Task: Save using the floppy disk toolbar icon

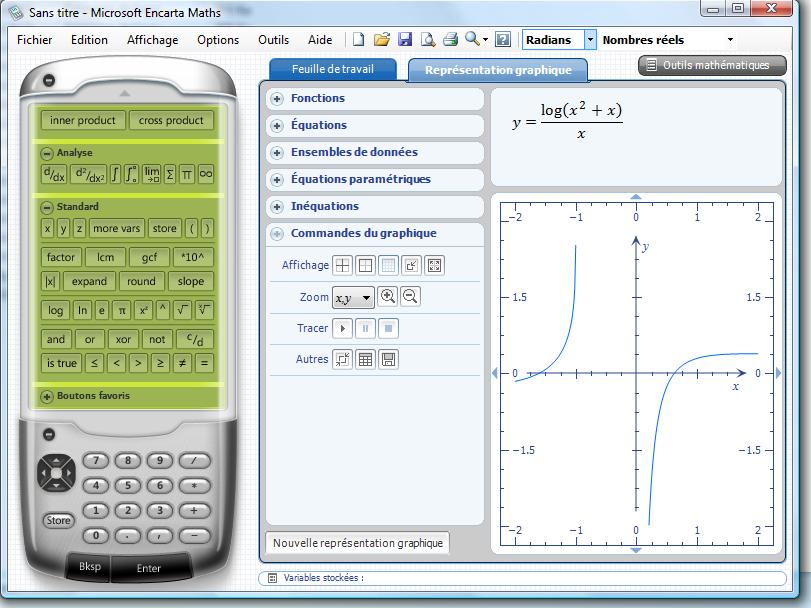Action: [x=404, y=39]
